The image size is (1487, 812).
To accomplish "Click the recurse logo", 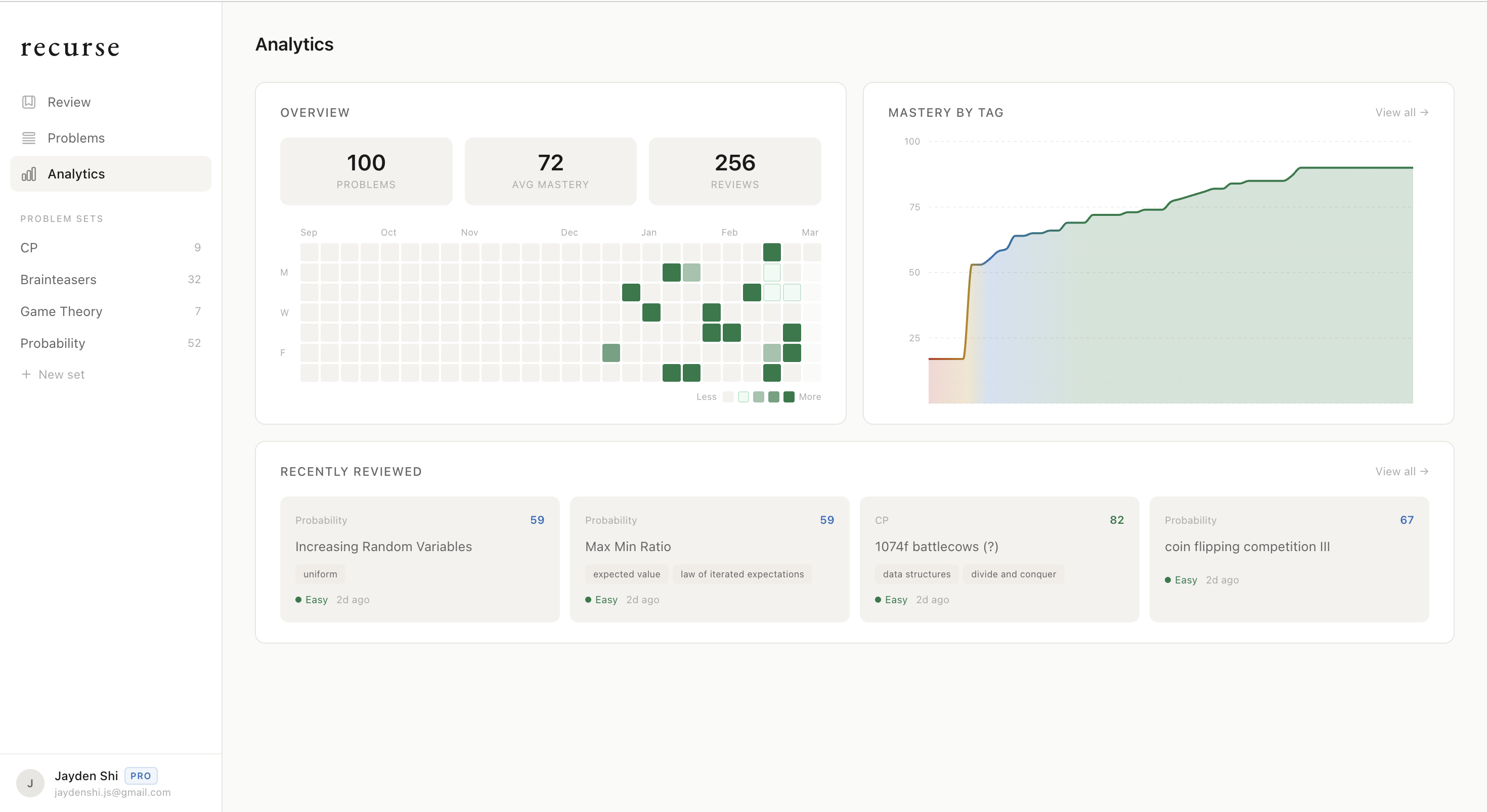I will [70, 48].
